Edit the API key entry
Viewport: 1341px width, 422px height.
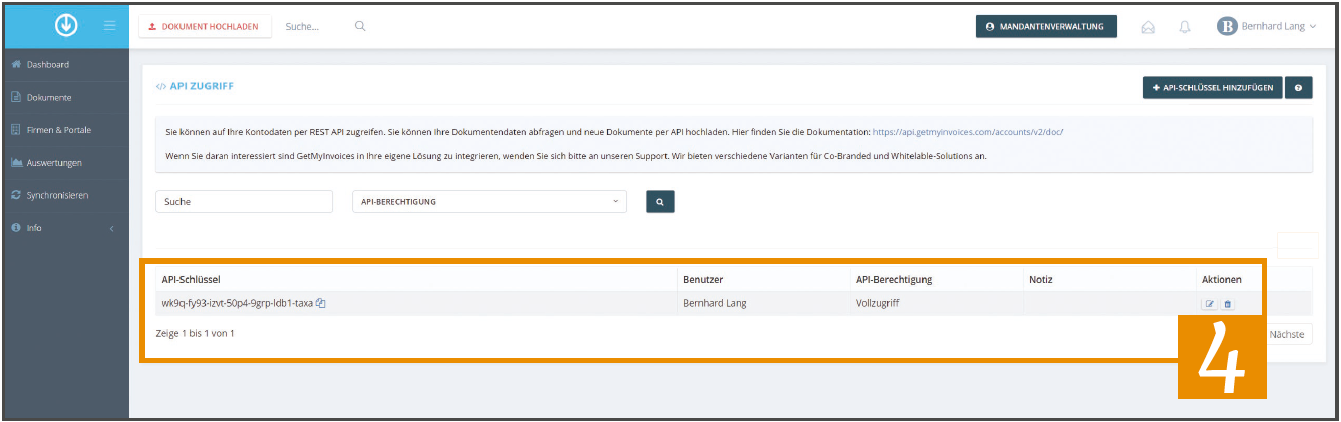1210,304
